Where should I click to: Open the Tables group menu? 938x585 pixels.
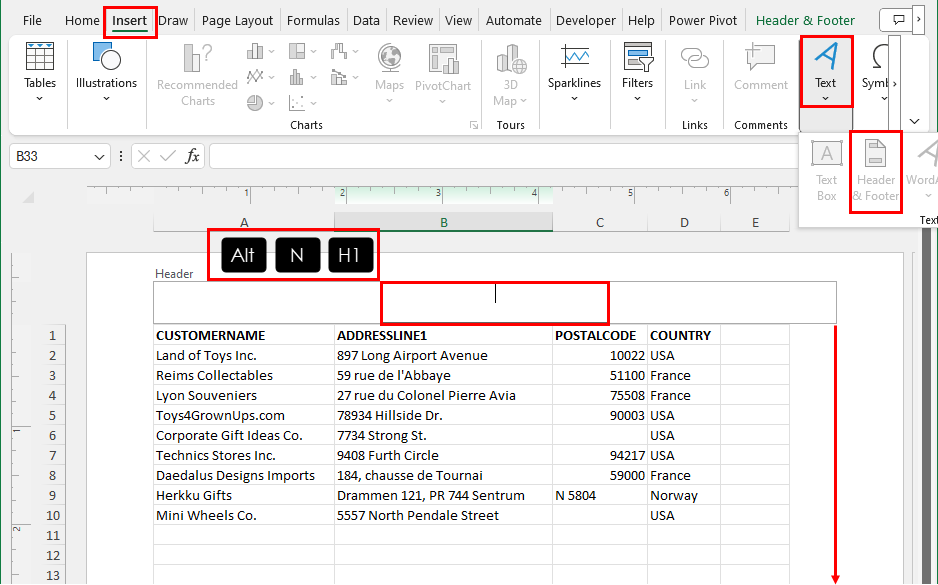click(x=39, y=72)
